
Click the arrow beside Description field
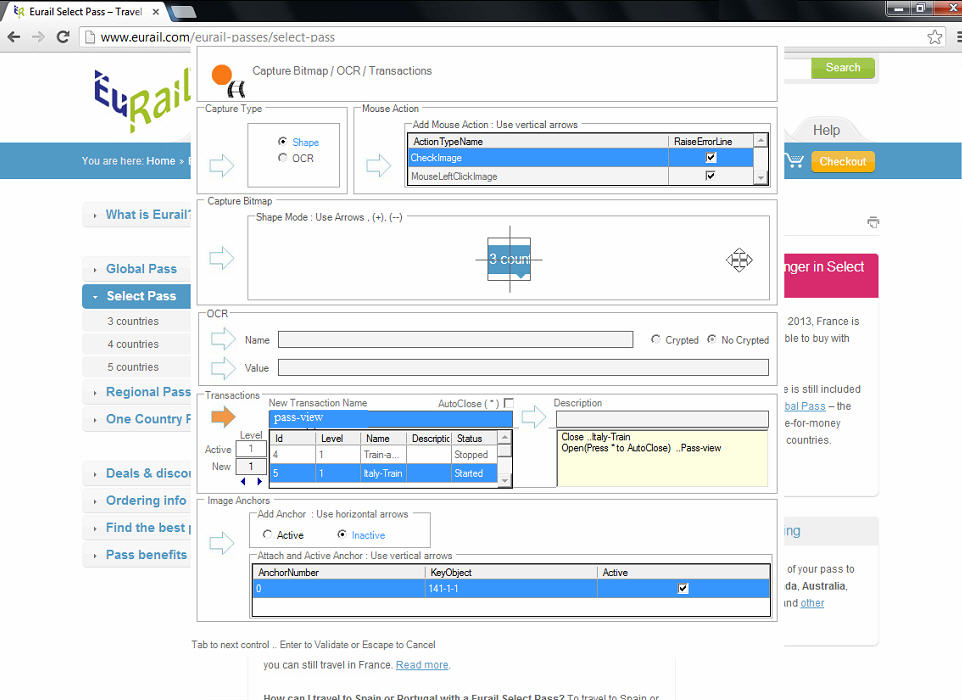point(534,417)
